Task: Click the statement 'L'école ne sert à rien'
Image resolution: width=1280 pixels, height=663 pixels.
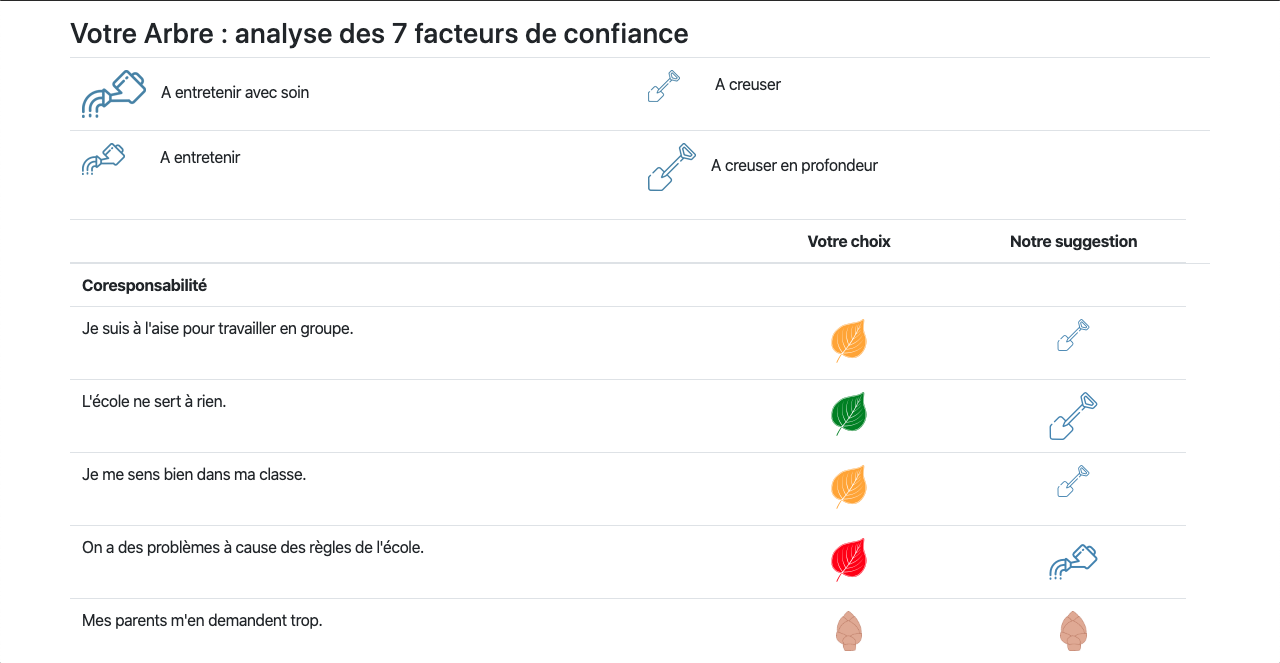Action: tap(154, 401)
